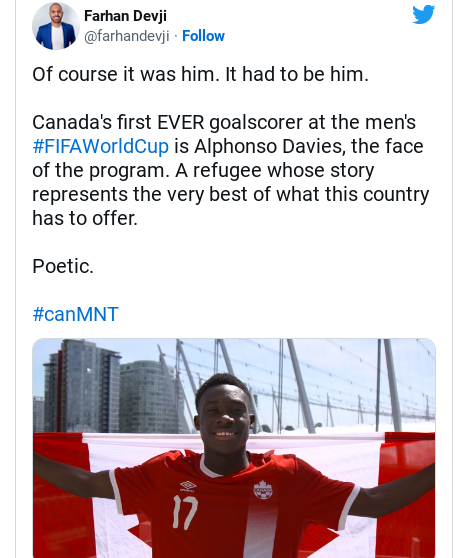Click the number 17 on the shirt
This screenshot has width=460, height=558.
[x=185, y=512]
